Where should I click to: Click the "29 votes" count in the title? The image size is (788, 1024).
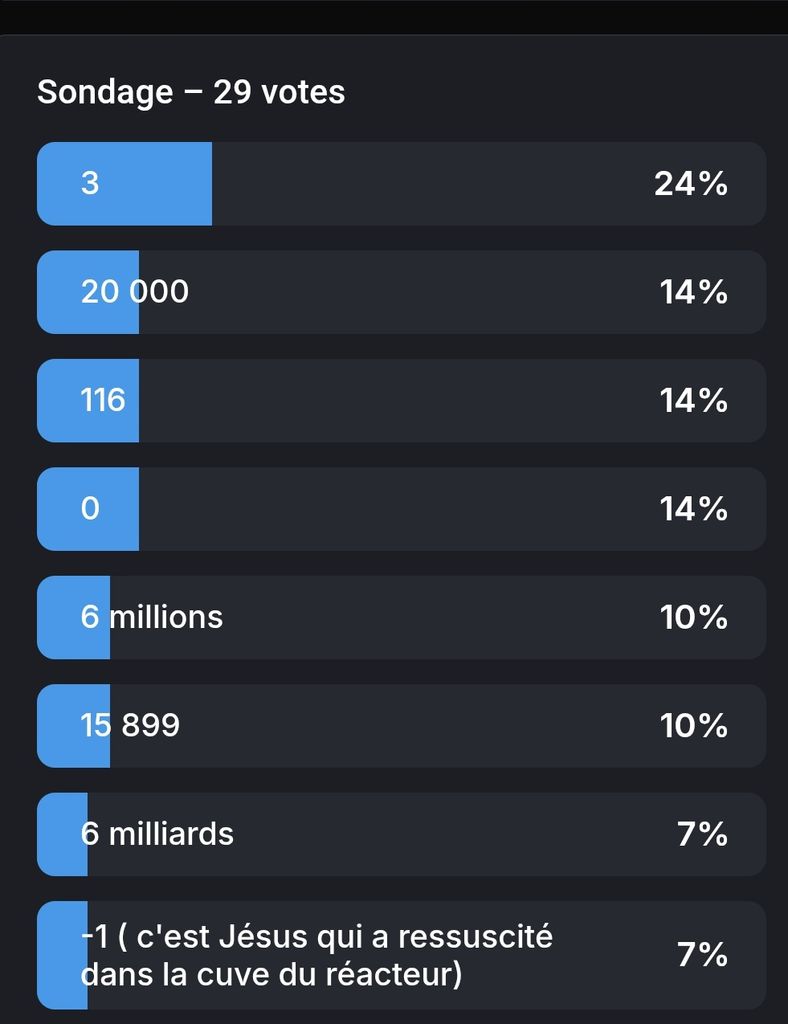click(279, 92)
